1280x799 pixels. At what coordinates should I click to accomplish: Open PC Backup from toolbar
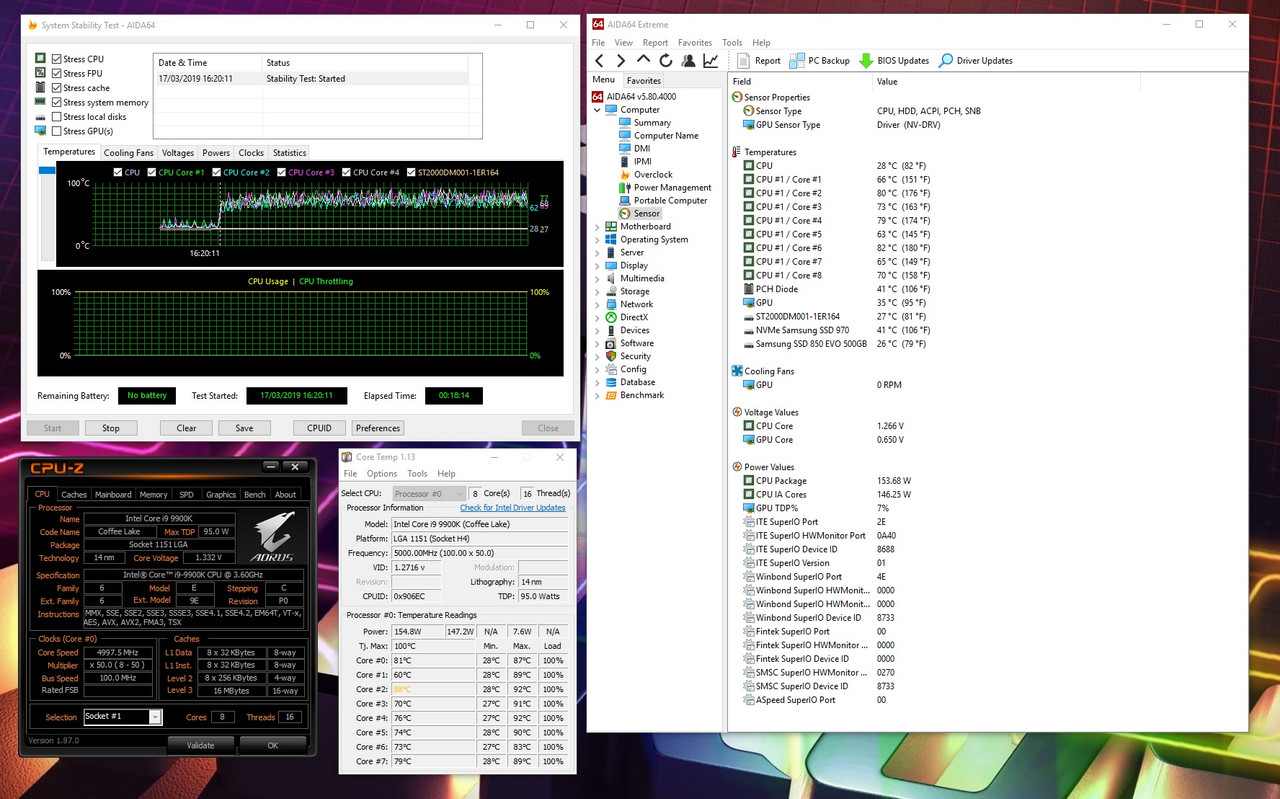point(820,61)
